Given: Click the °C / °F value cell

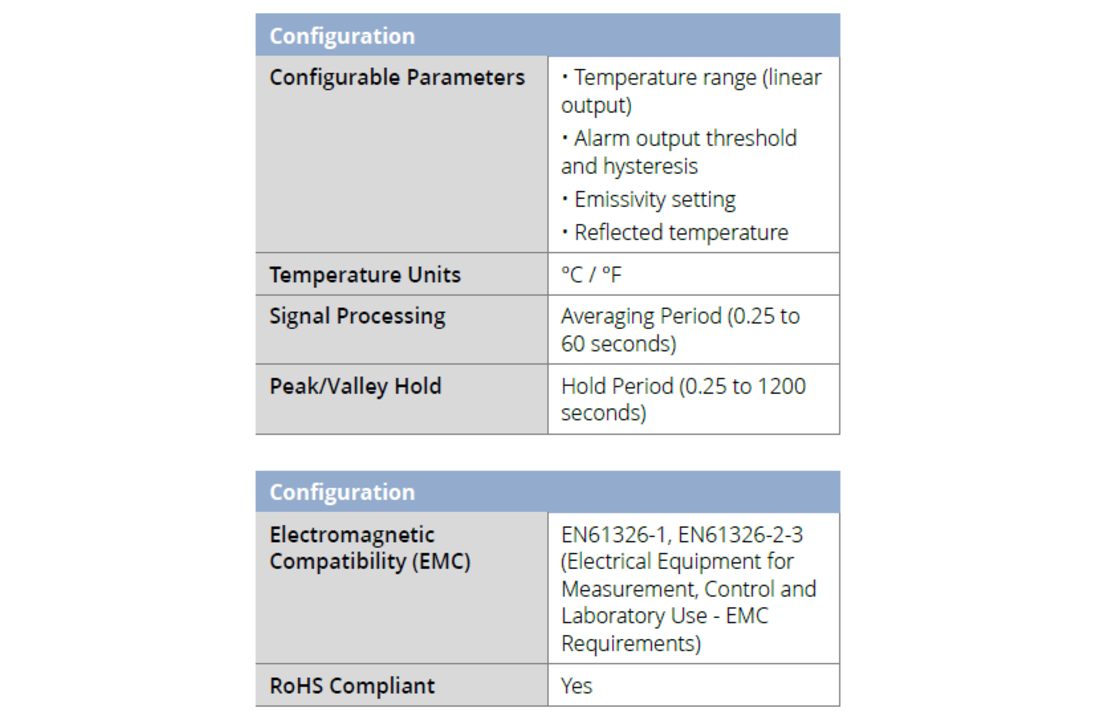Looking at the screenshot, I should (693, 274).
